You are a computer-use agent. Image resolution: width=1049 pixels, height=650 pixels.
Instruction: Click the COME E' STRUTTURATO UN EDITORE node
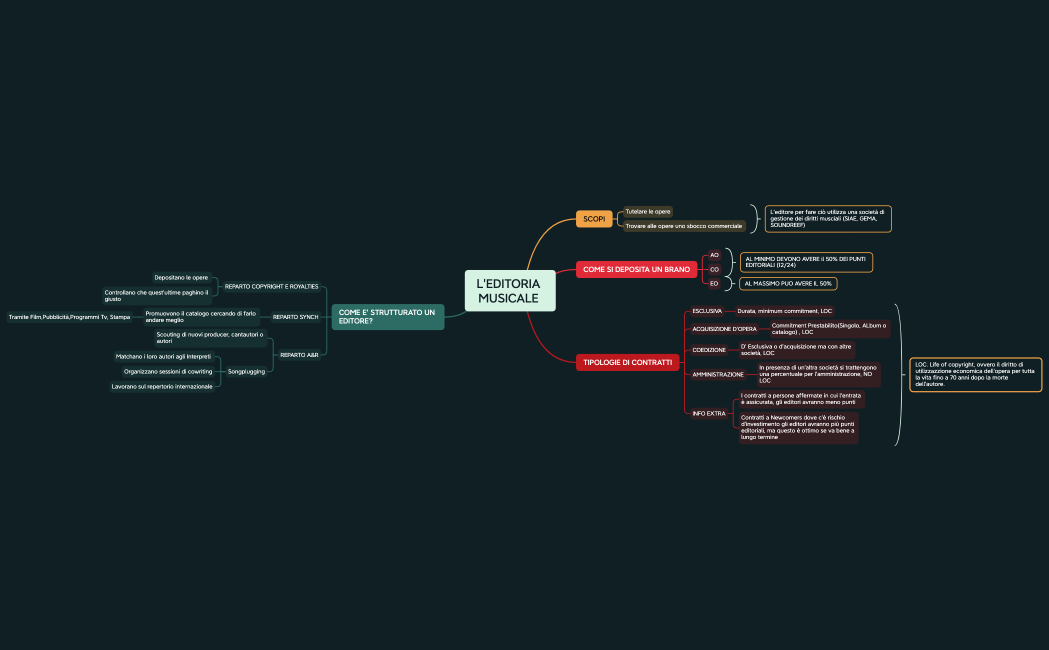click(387, 317)
